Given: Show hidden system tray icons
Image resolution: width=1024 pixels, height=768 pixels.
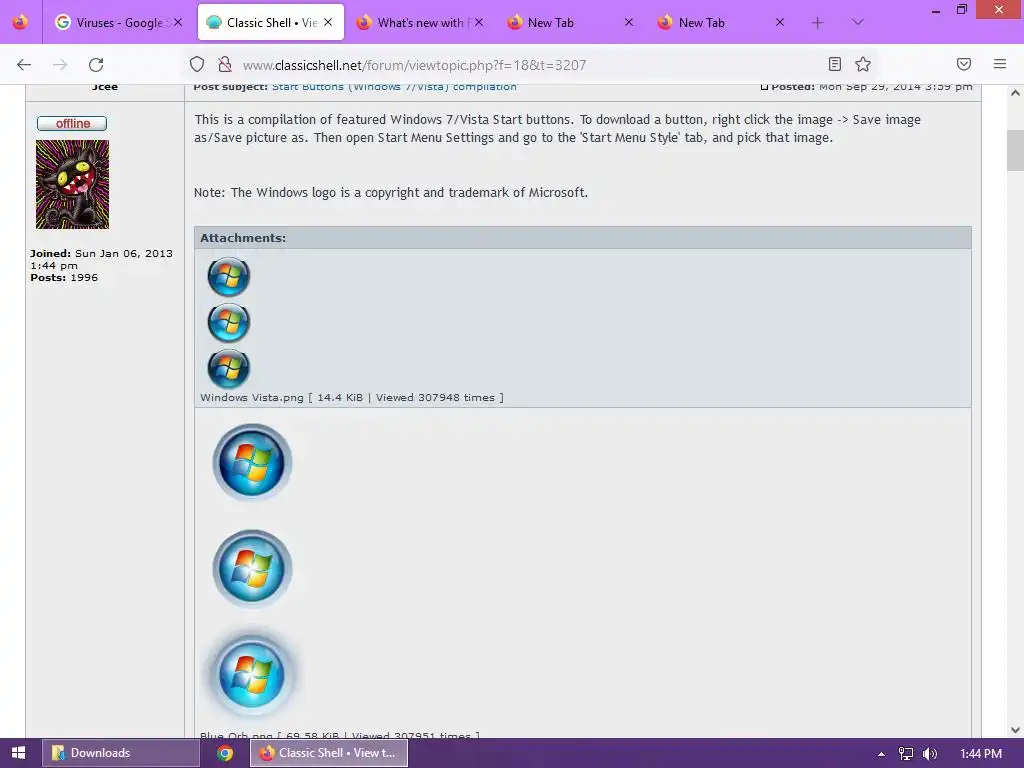Looking at the screenshot, I should click(x=881, y=754).
